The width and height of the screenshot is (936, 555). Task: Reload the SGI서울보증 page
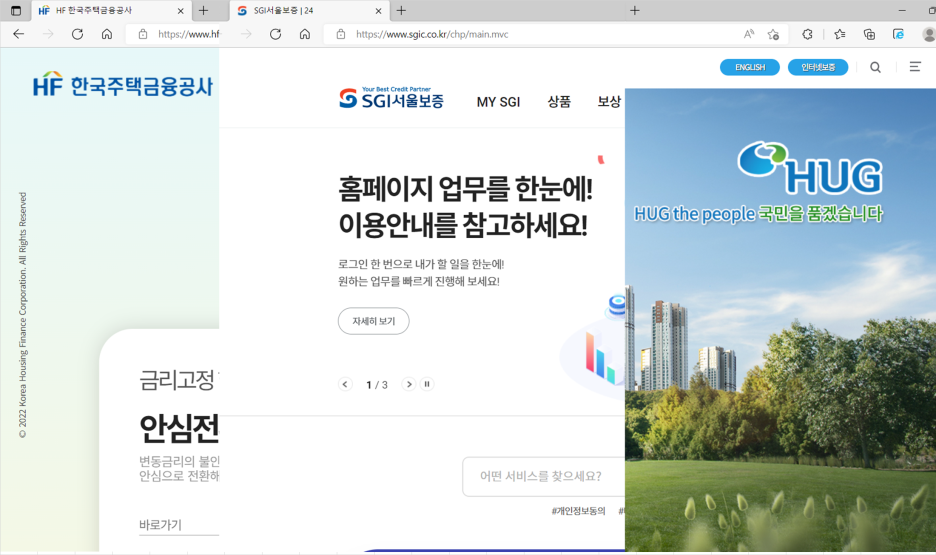coord(275,34)
